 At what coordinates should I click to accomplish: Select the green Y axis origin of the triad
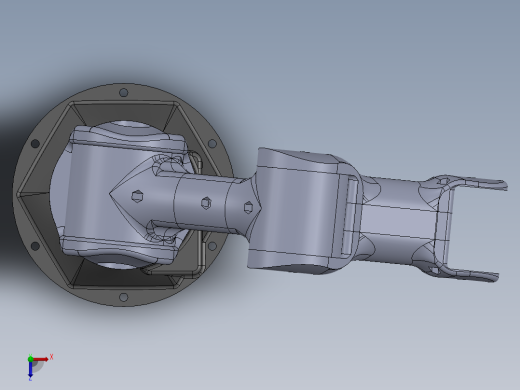coord(30,359)
